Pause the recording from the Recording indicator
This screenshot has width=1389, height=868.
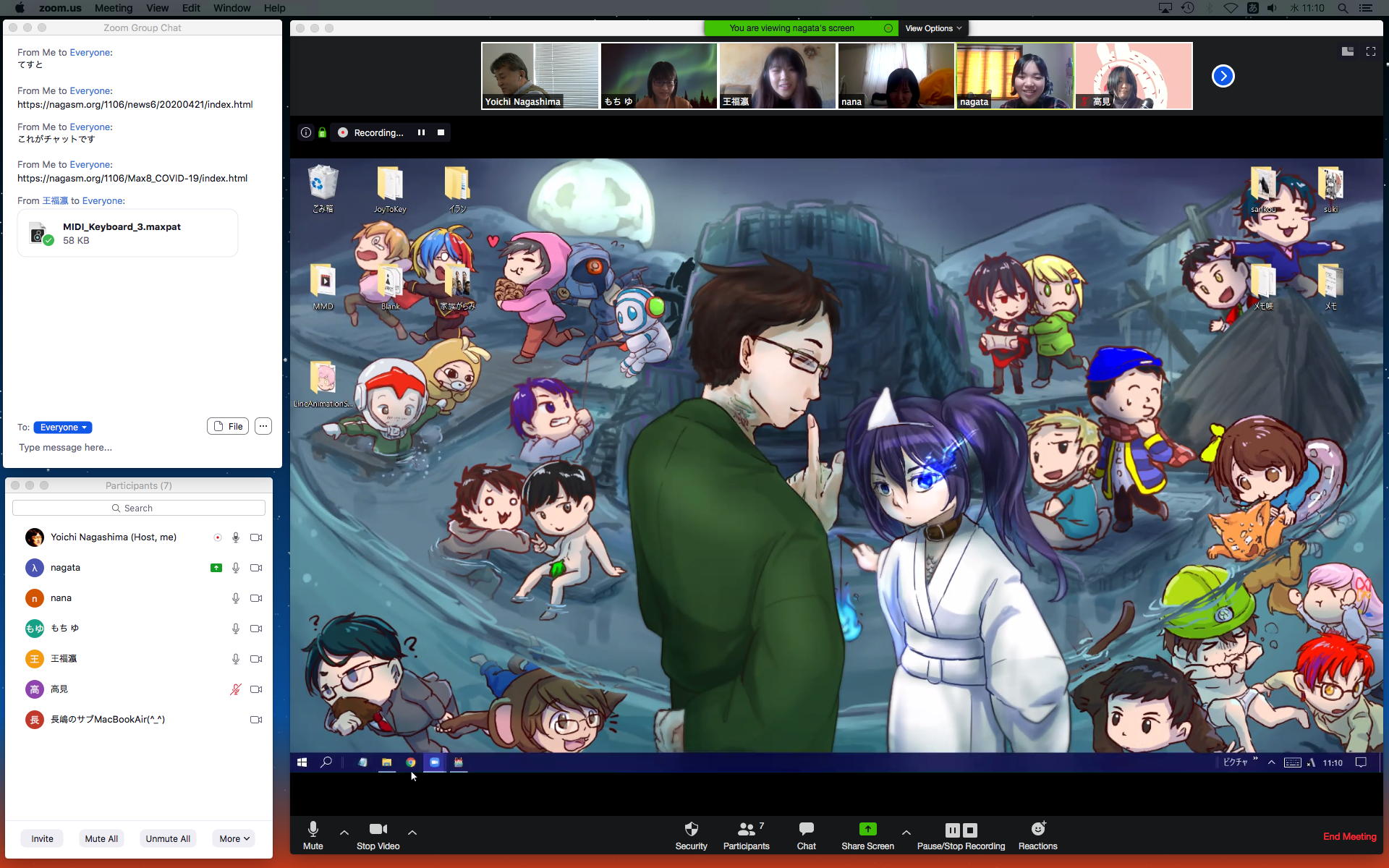pos(421,132)
